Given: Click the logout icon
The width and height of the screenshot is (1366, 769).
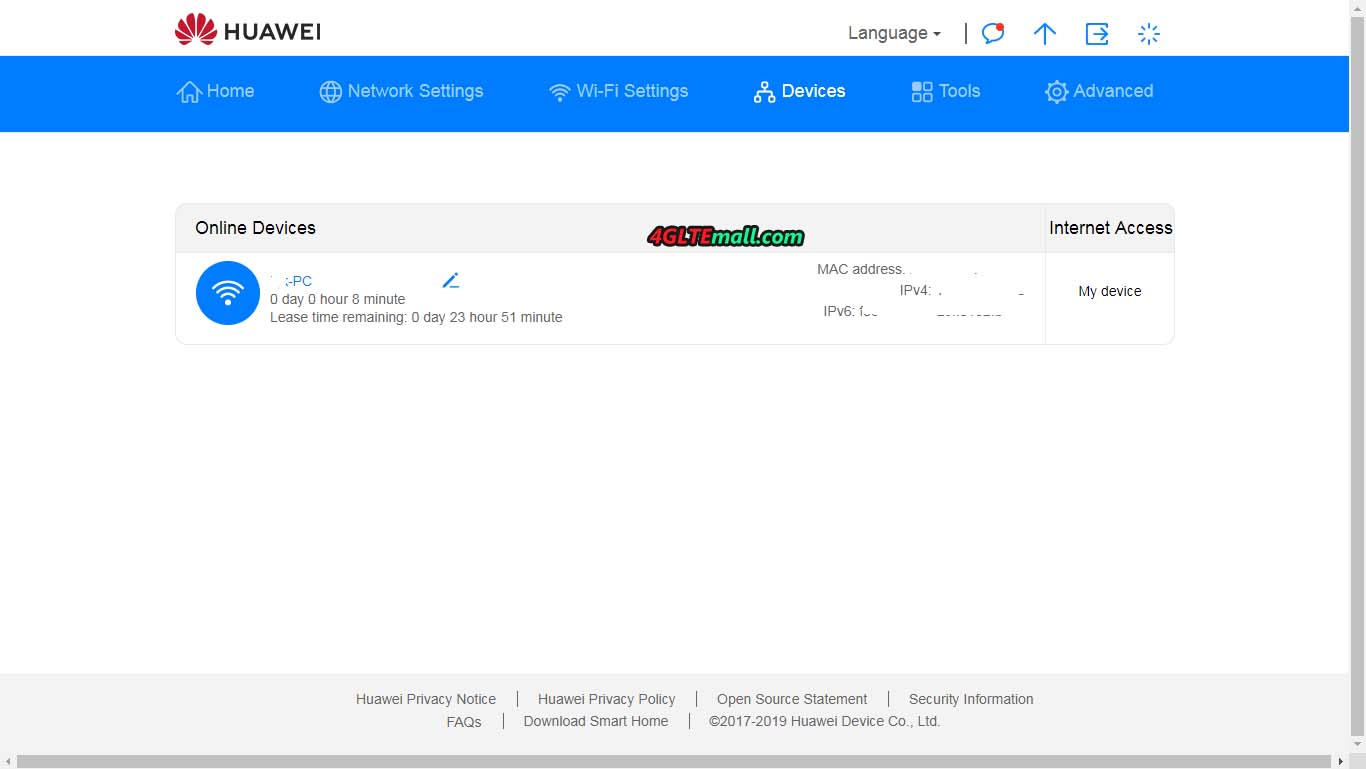Looking at the screenshot, I should (x=1097, y=34).
